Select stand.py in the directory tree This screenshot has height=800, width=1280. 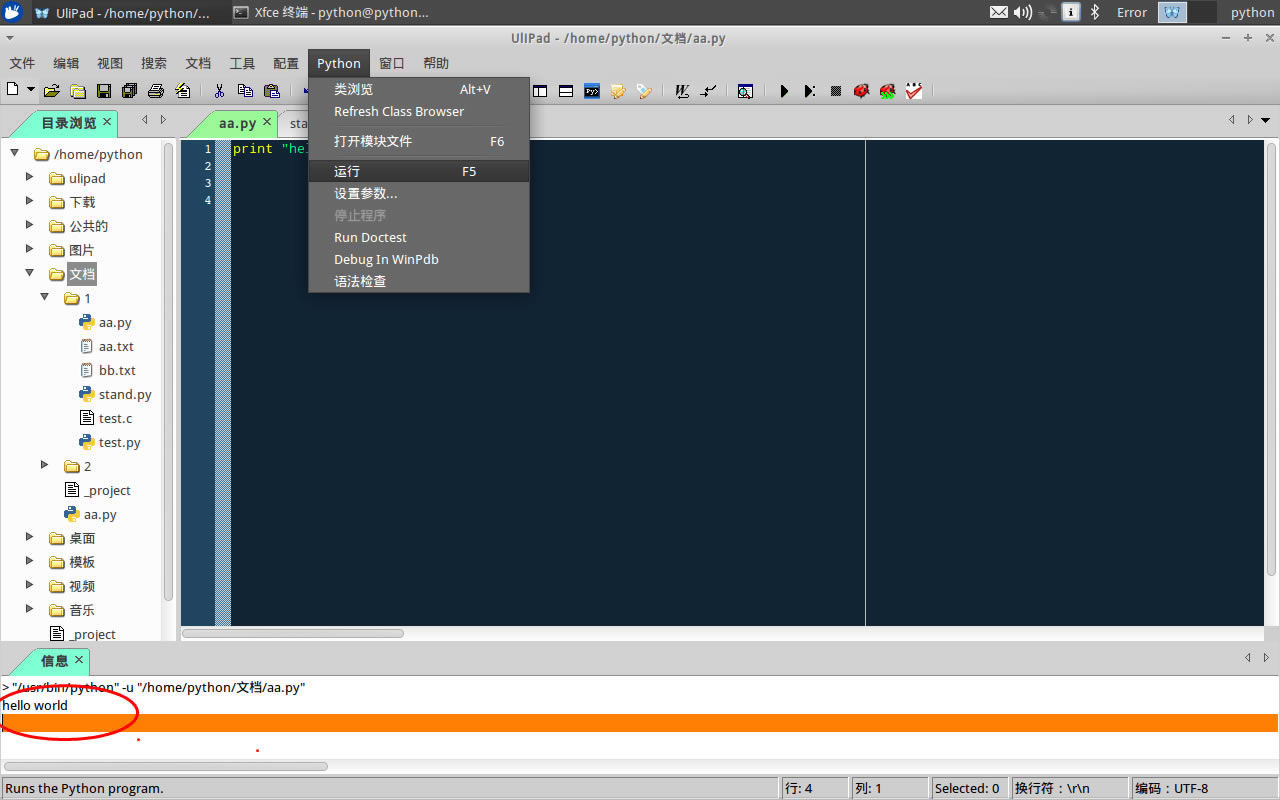coord(125,394)
